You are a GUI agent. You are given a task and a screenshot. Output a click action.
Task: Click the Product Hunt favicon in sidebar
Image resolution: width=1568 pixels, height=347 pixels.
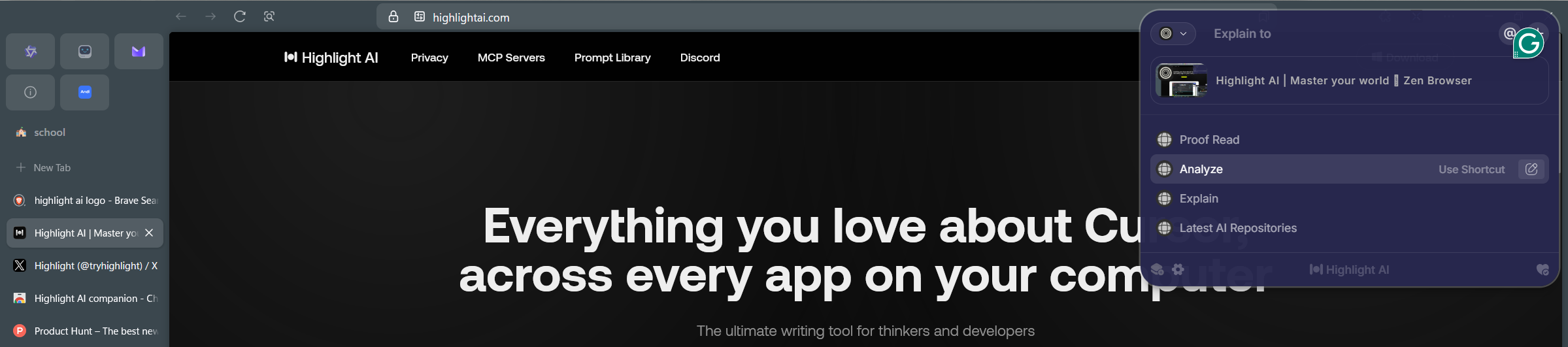[20, 331]
